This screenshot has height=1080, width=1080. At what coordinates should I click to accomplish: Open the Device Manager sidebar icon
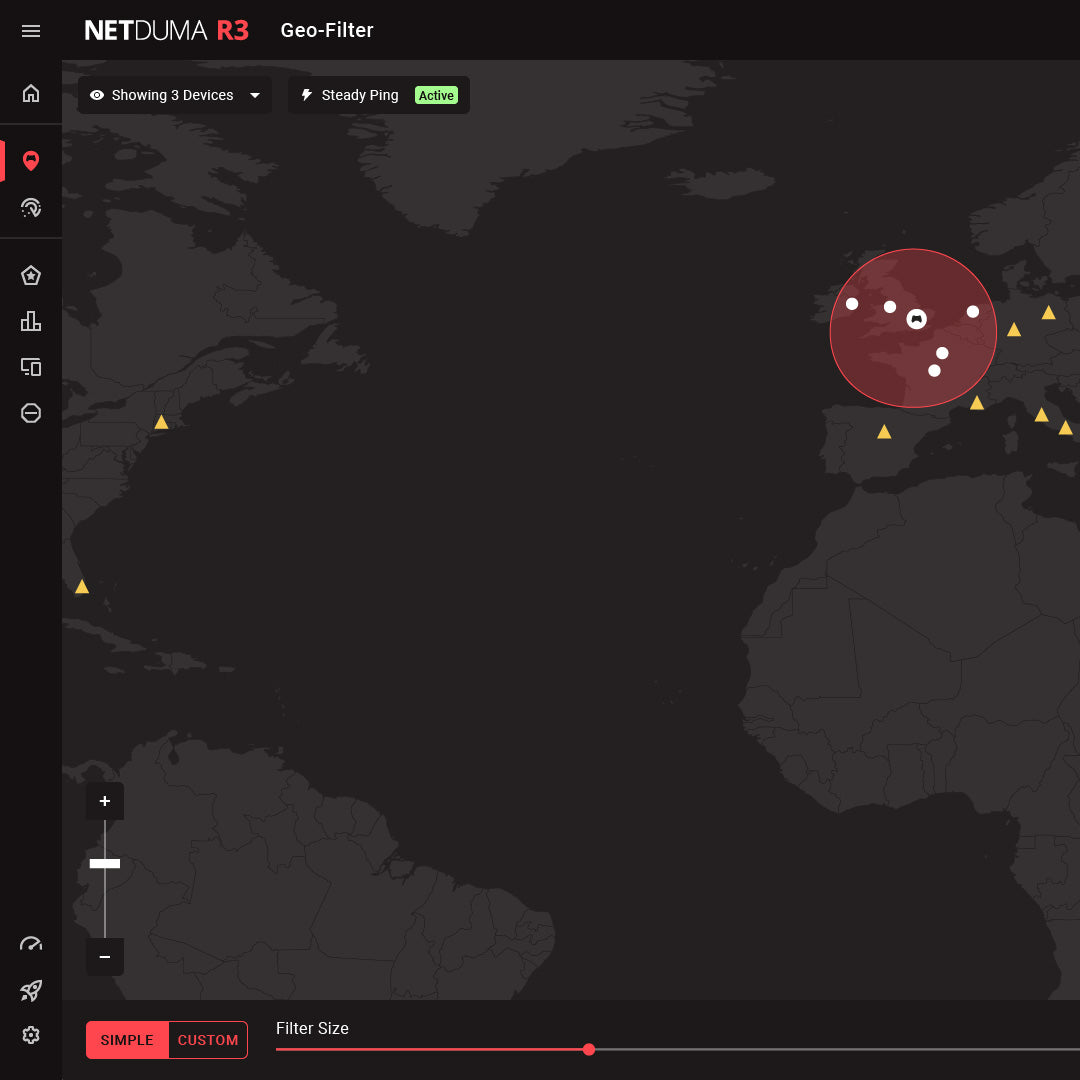click(x=31, y=367)
